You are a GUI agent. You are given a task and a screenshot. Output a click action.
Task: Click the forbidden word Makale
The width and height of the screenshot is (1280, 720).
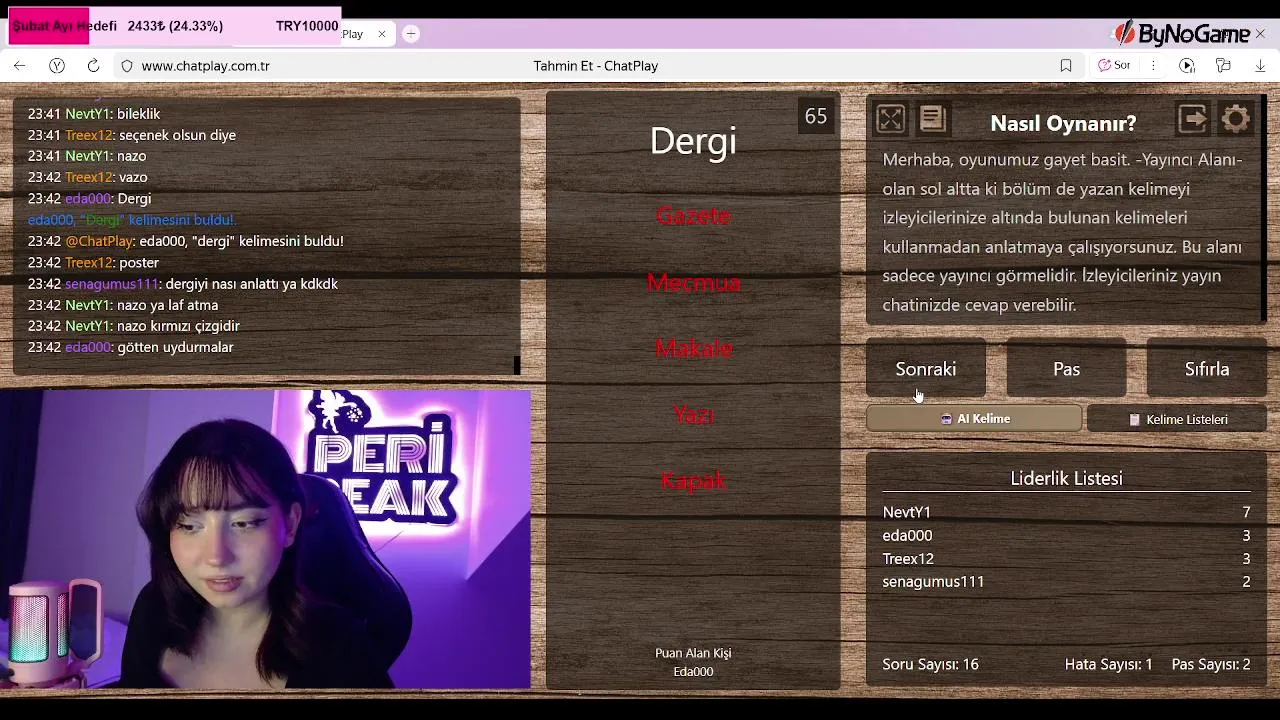tap(693, 348)
